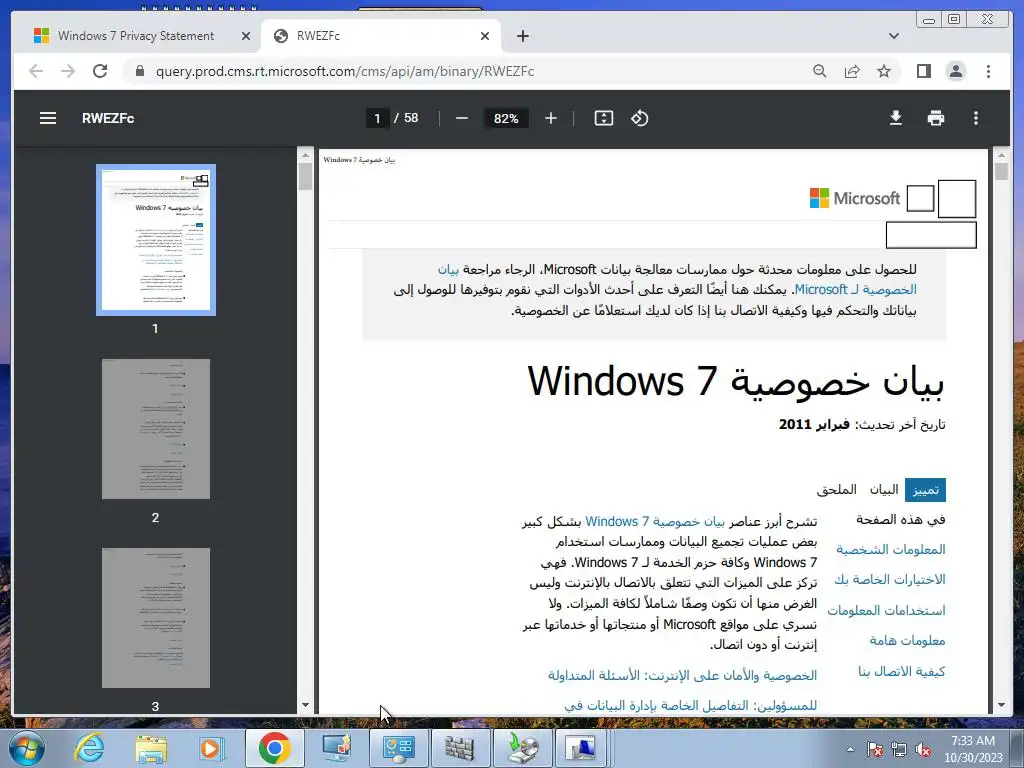Toggle the PDF sidebar menu icon
This screenshot has height=768, width=1024.
click(48, 118)
